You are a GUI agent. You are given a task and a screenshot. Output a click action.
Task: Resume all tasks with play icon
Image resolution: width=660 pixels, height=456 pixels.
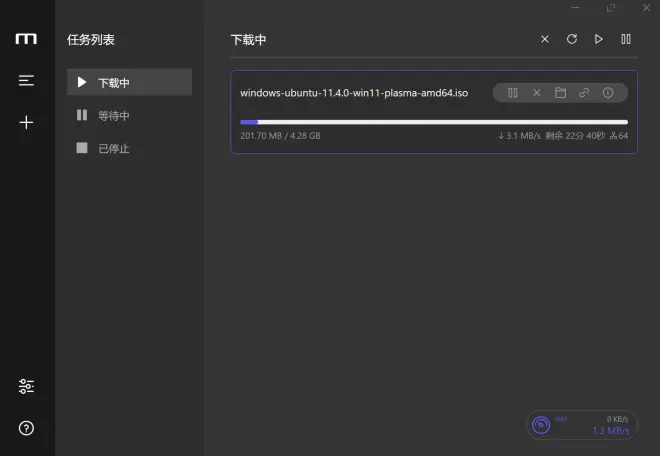[599, 39]
